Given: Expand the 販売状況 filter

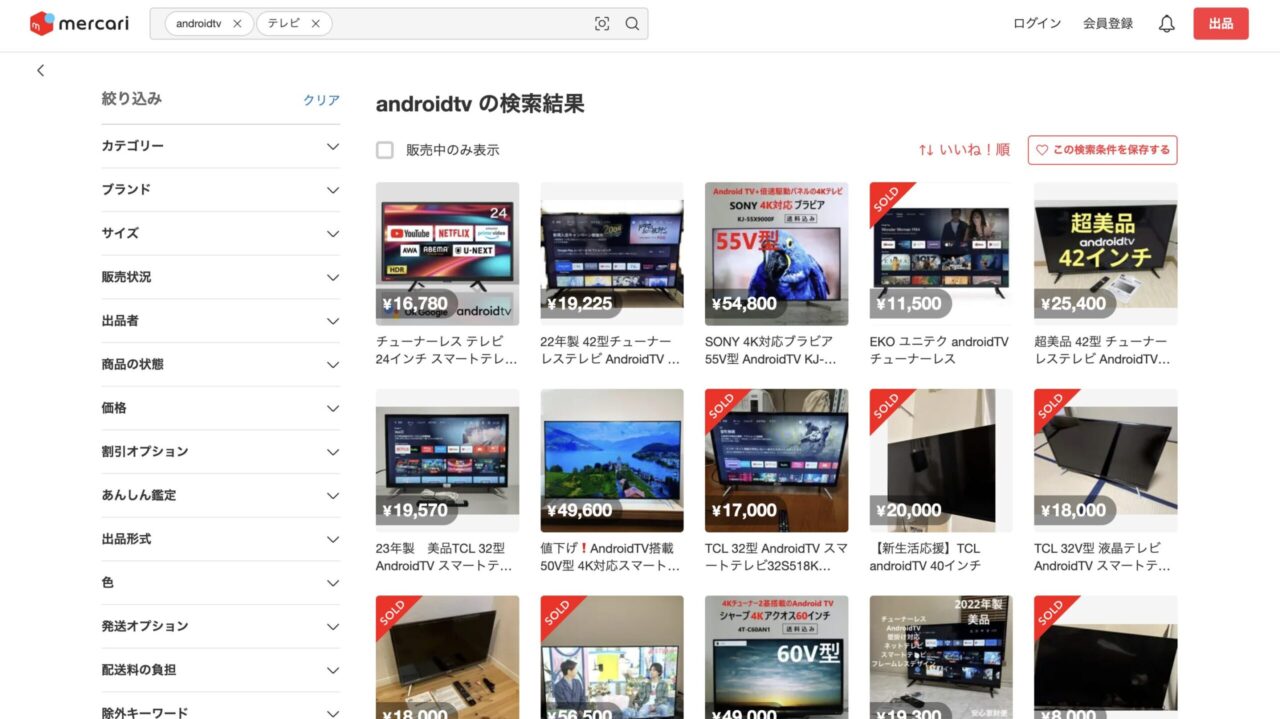Looking at the screenshot, I should point(221,277).
